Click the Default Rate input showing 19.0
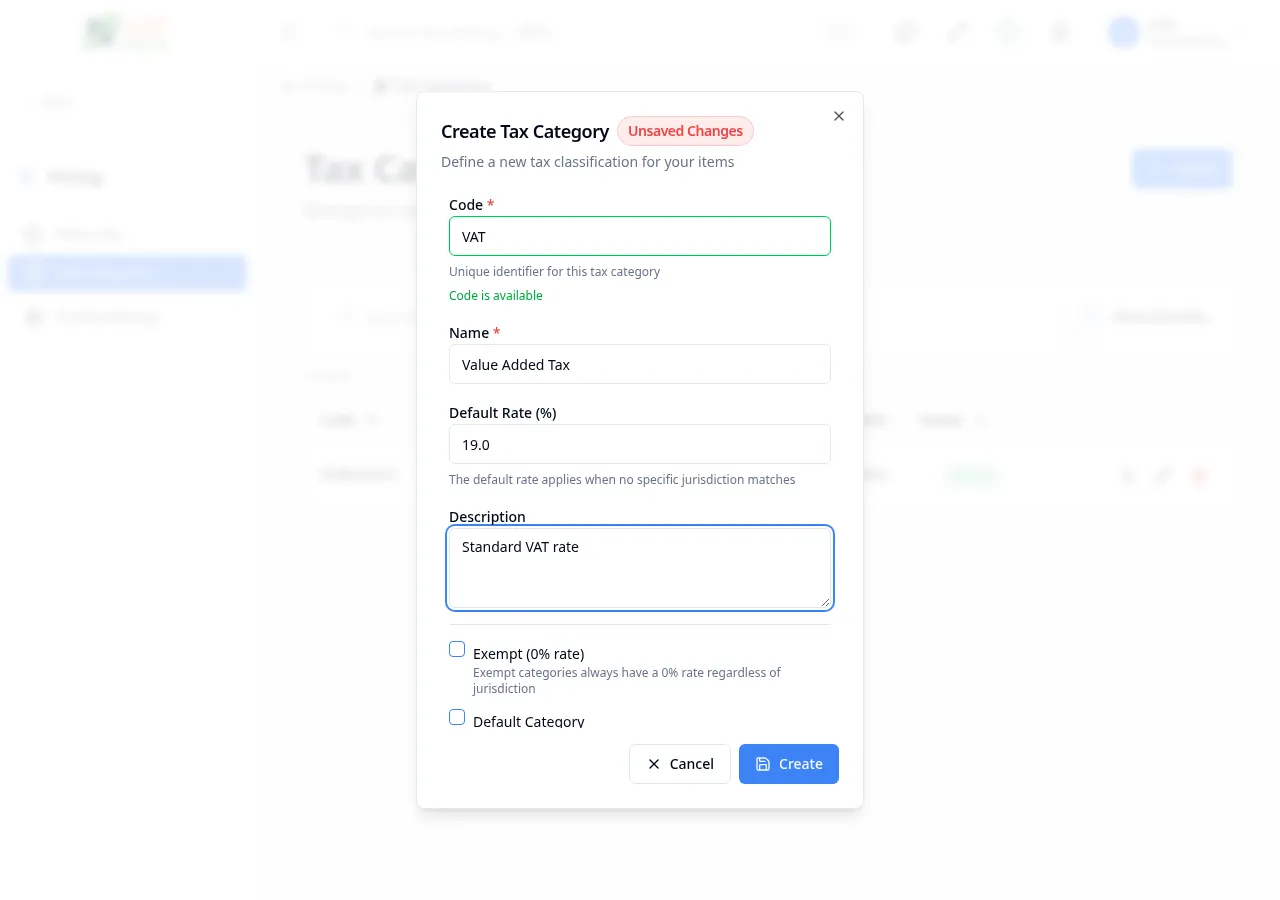Viewport: 1280px width, 900px height. (x=639, y=444)
